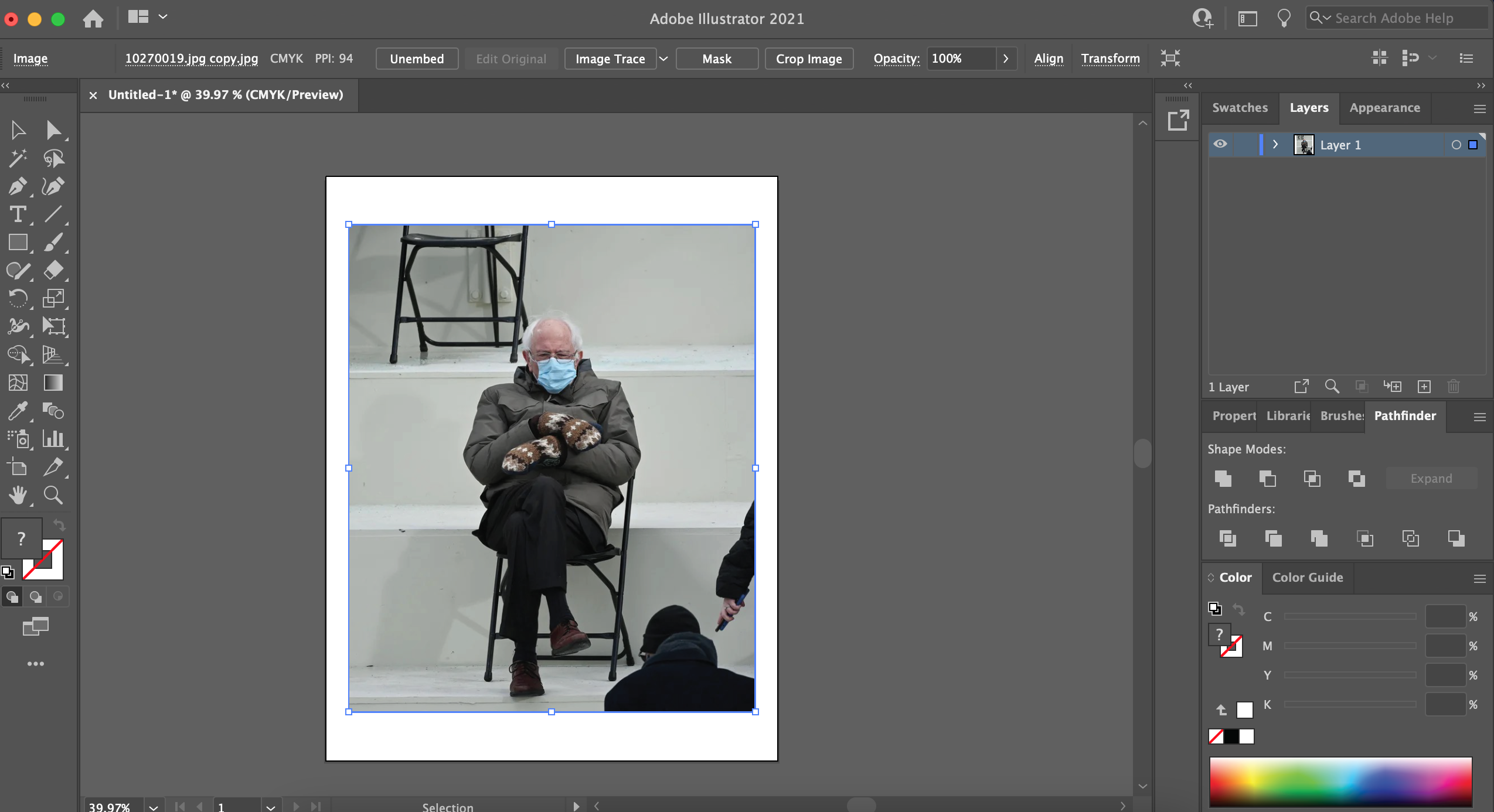Select the Blend tool

53,411
